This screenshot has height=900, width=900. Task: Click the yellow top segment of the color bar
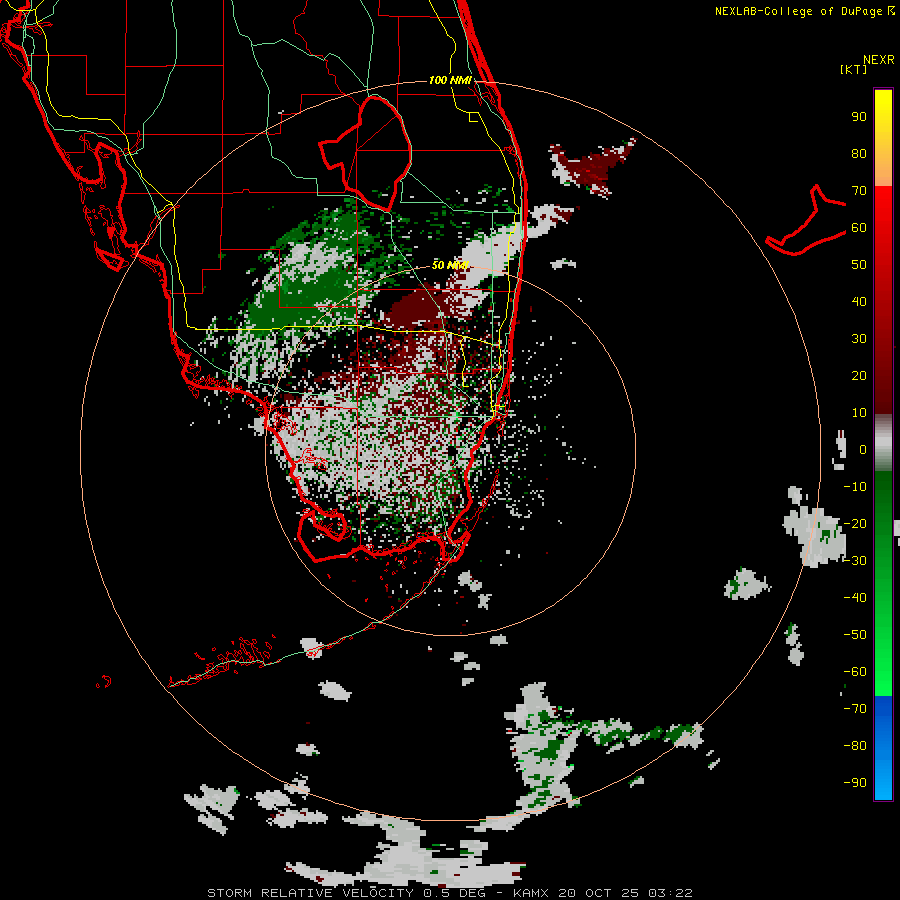click(x=883, y=138)
